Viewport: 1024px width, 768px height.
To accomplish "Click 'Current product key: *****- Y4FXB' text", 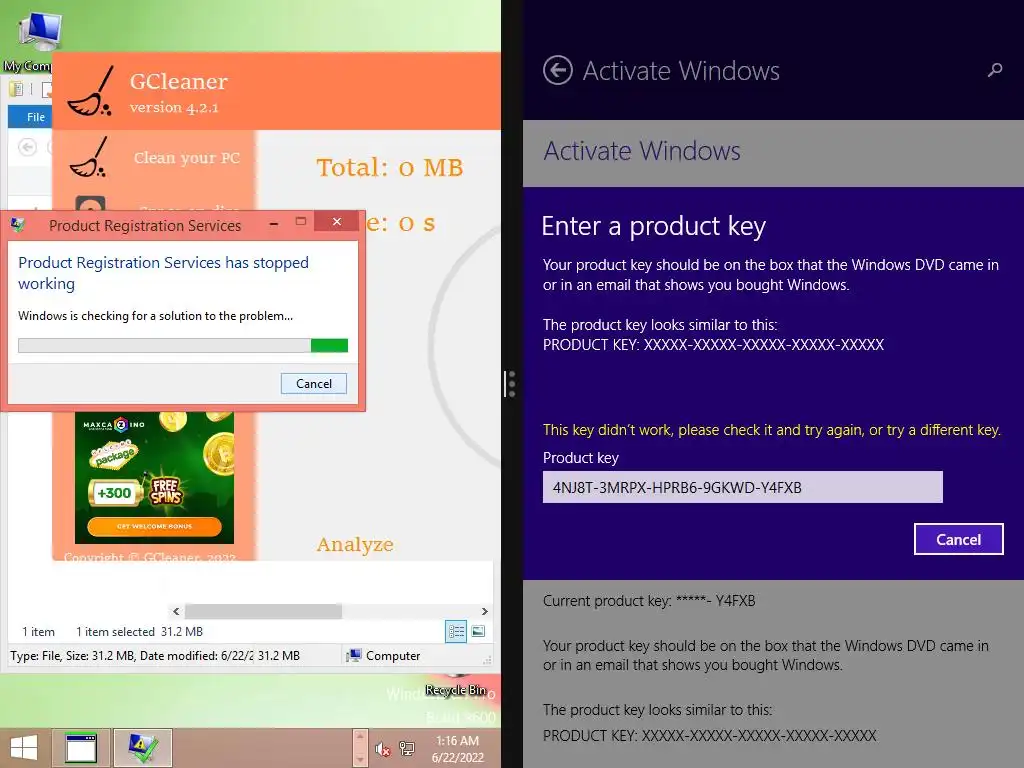I will pyautogui.click(x=649, y=601).
